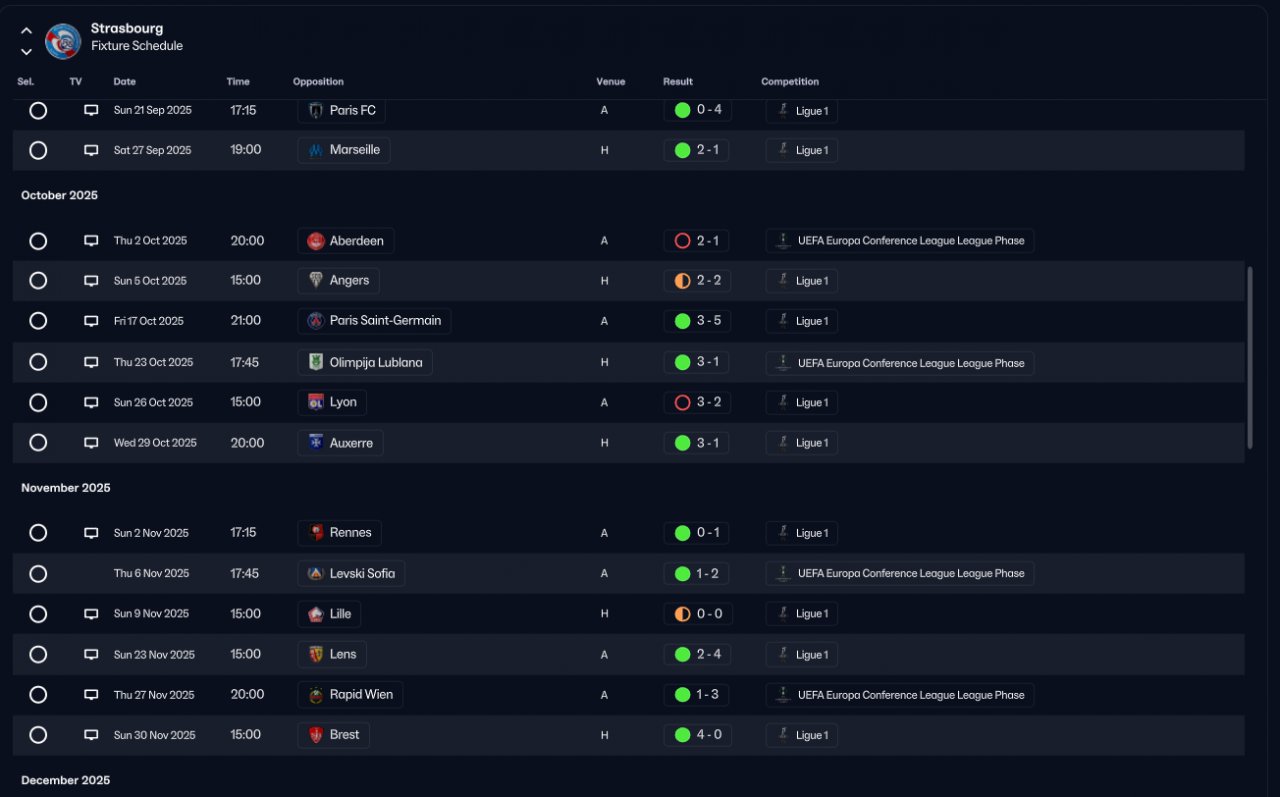Open the Marseille opposition button
The image size is (1280, 797).
[344, 150]
